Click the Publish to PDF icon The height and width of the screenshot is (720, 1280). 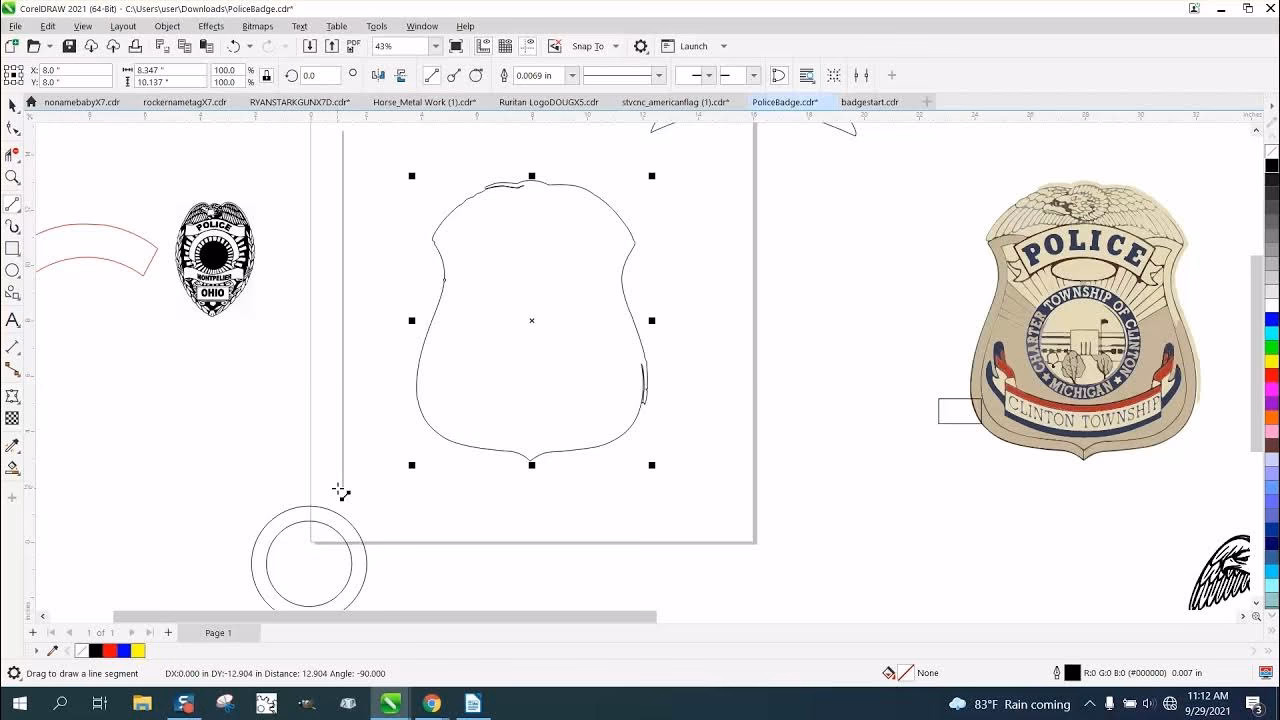353,46
